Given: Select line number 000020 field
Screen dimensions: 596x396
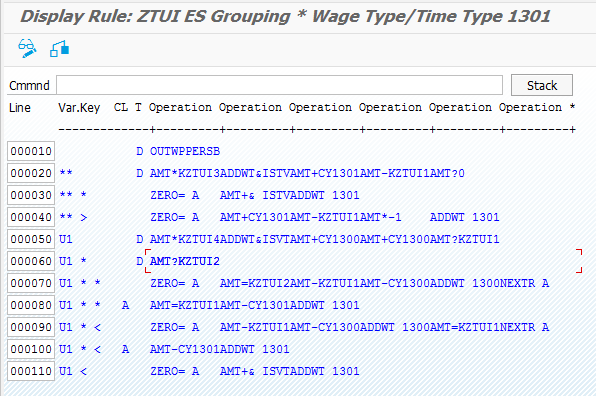Looking at the screenshot, I should coord(31,173).
